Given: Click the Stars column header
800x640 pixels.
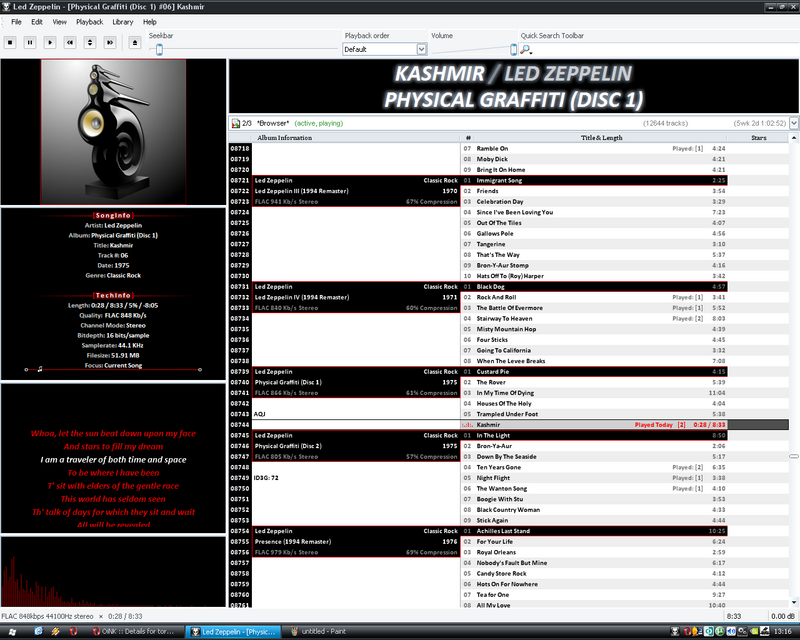Looking at the screenshot, I should point(758,138).
